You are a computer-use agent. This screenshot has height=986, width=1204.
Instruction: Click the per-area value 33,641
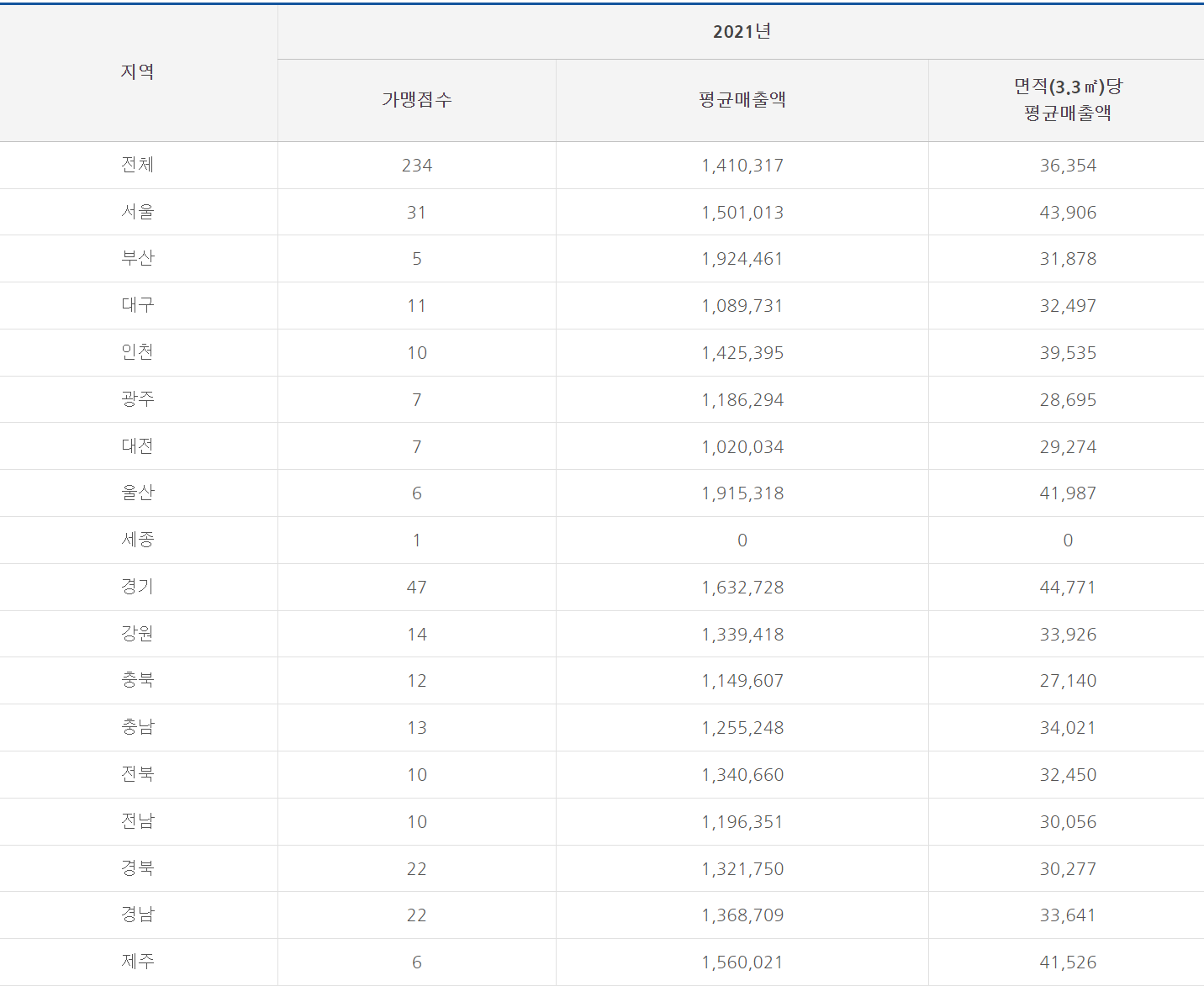pos(1068,915)
